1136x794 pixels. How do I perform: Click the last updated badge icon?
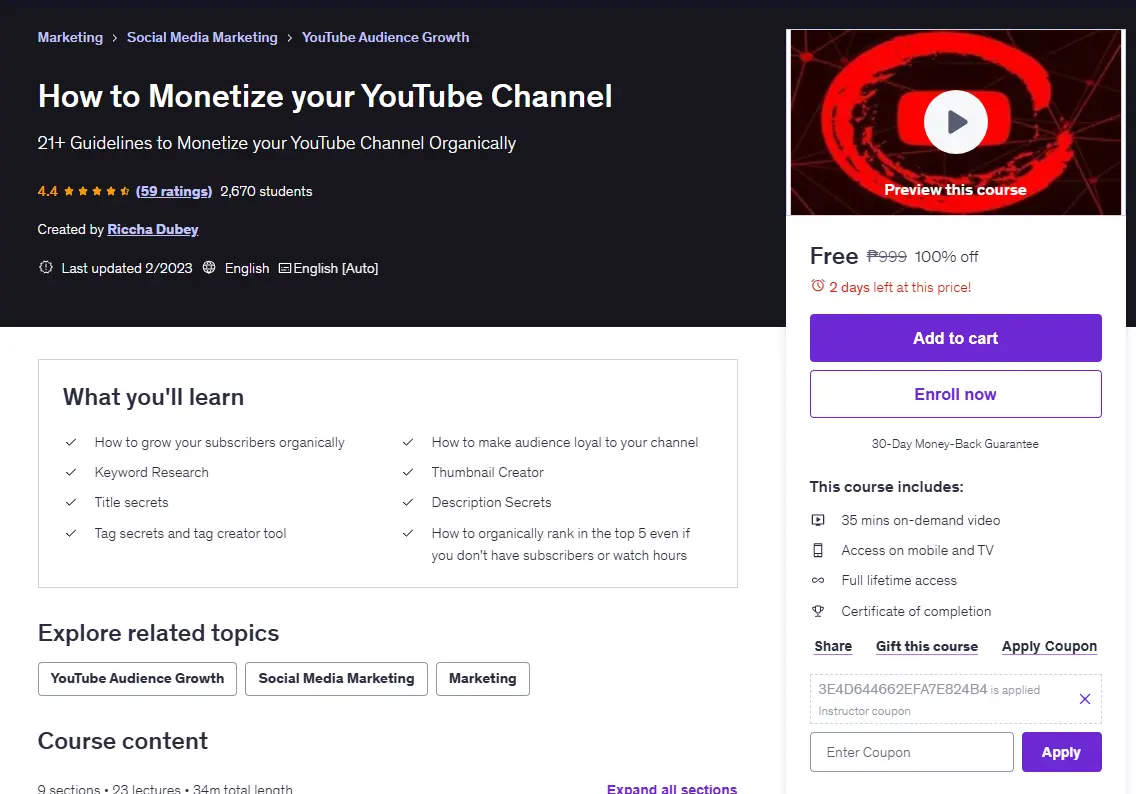point(46,267)
